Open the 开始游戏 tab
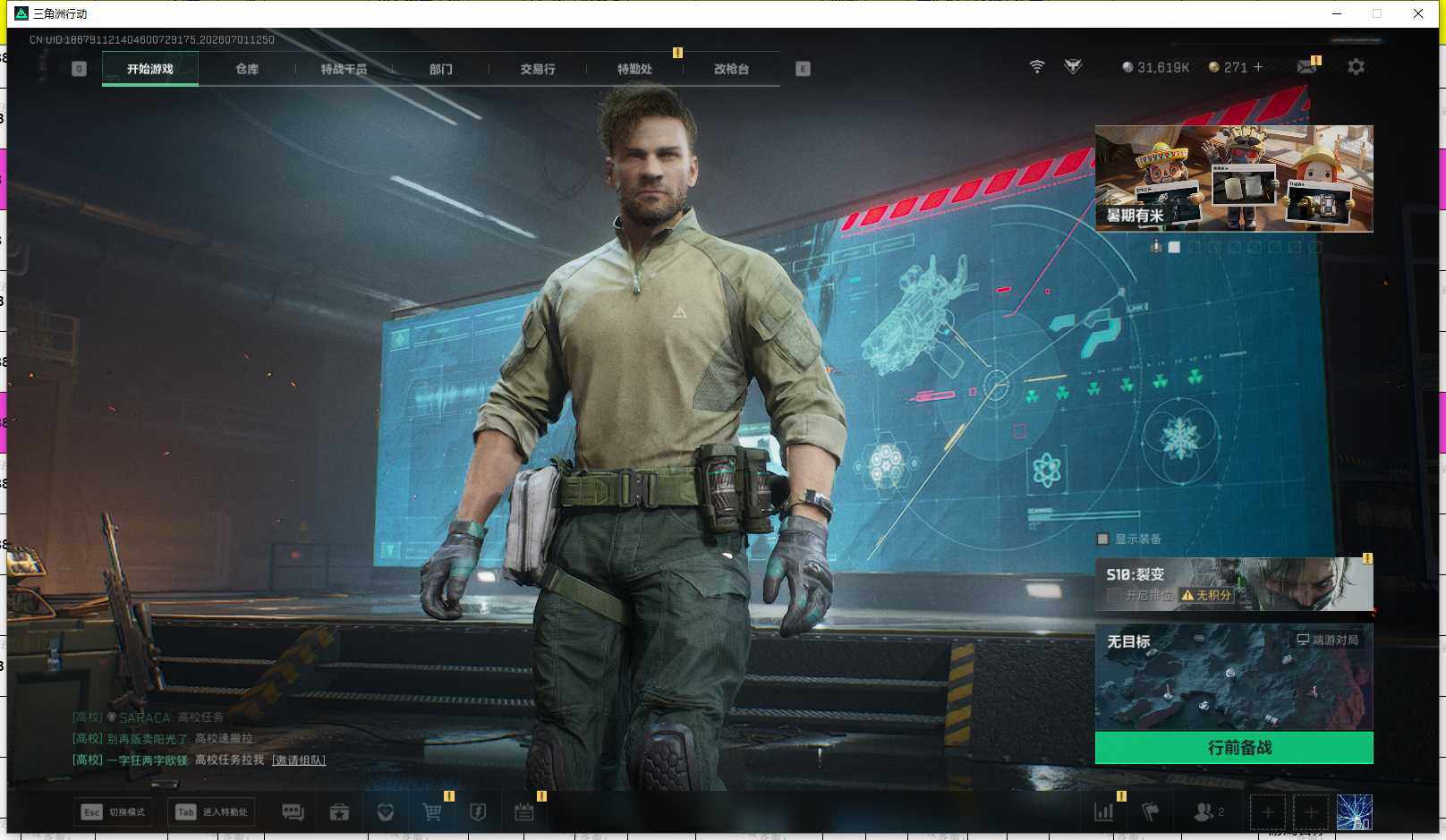Screen dimensions: 1446x840 coord(150,69)
